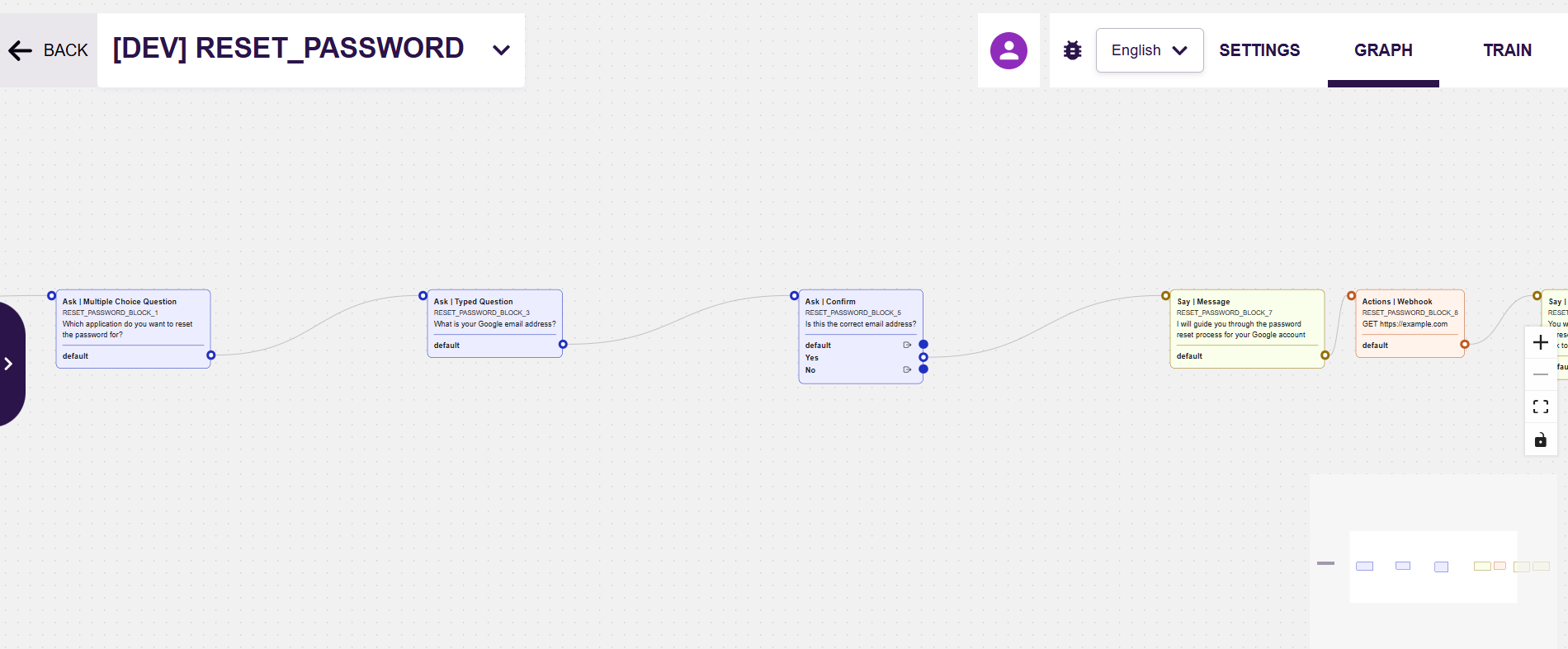The image size is (1568, 649).
Task: Zoom in with the plus button
Action: (x=1540, y=342)
